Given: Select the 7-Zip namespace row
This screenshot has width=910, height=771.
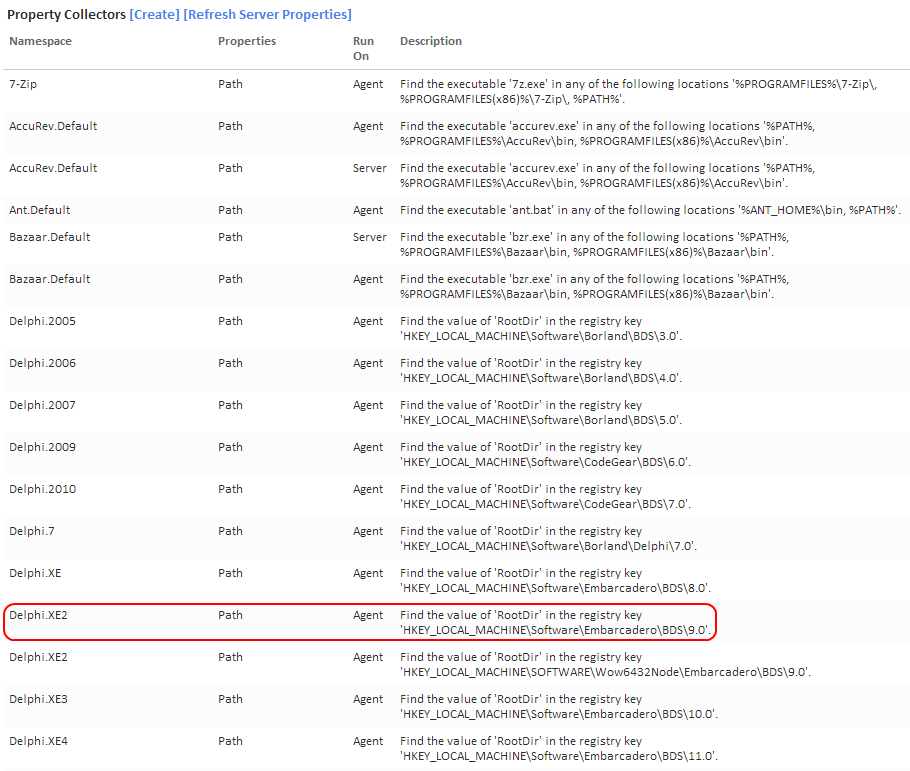Looking at the screenshot, I should [455, 91].
